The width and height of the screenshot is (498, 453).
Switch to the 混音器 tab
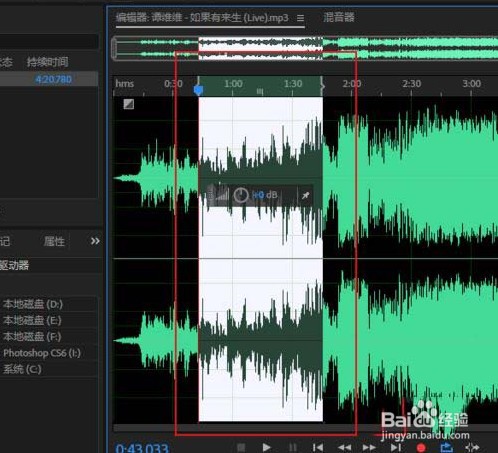coord(339,17)
